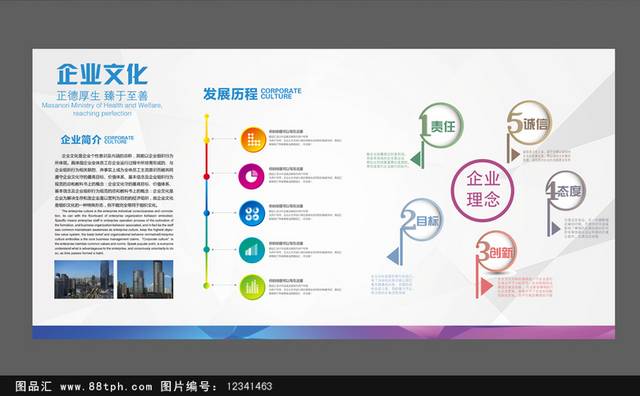This screenshot has height=396, width=640.
Task: Select the 5 诚信 circle badge
Action: 529,123
